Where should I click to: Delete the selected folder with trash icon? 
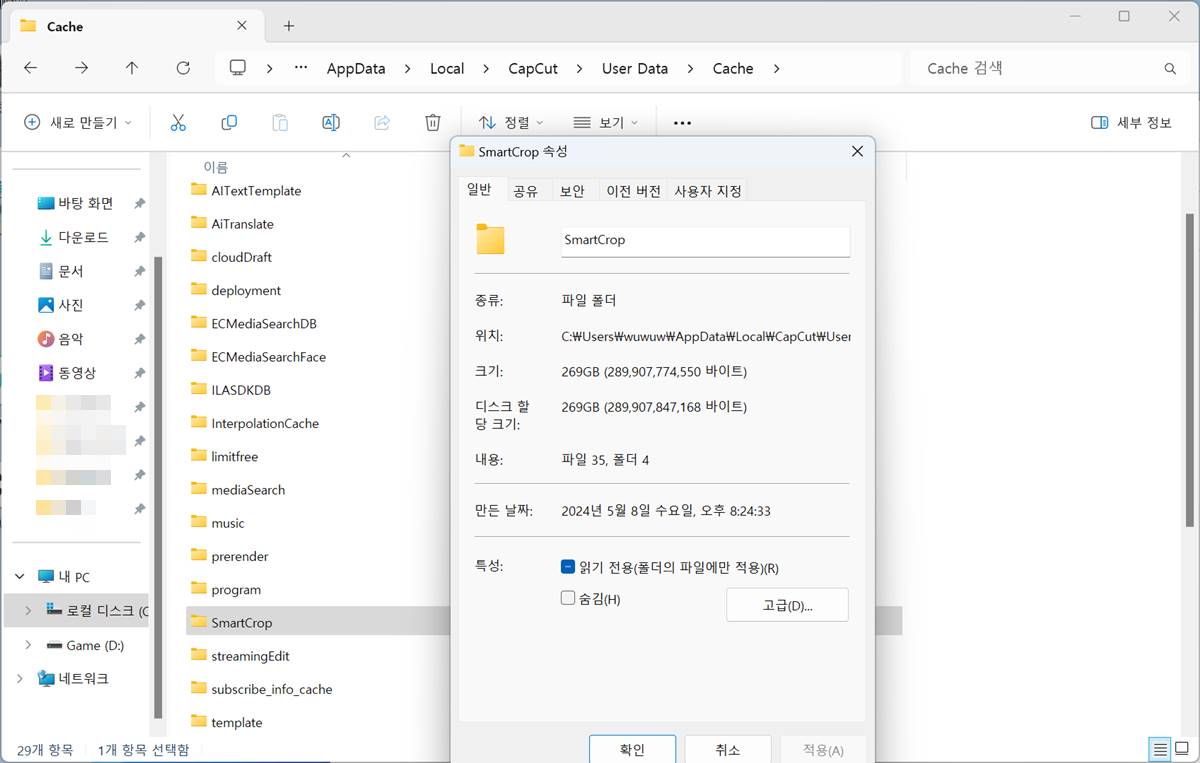pyautogui.click(x=433, y=122)
